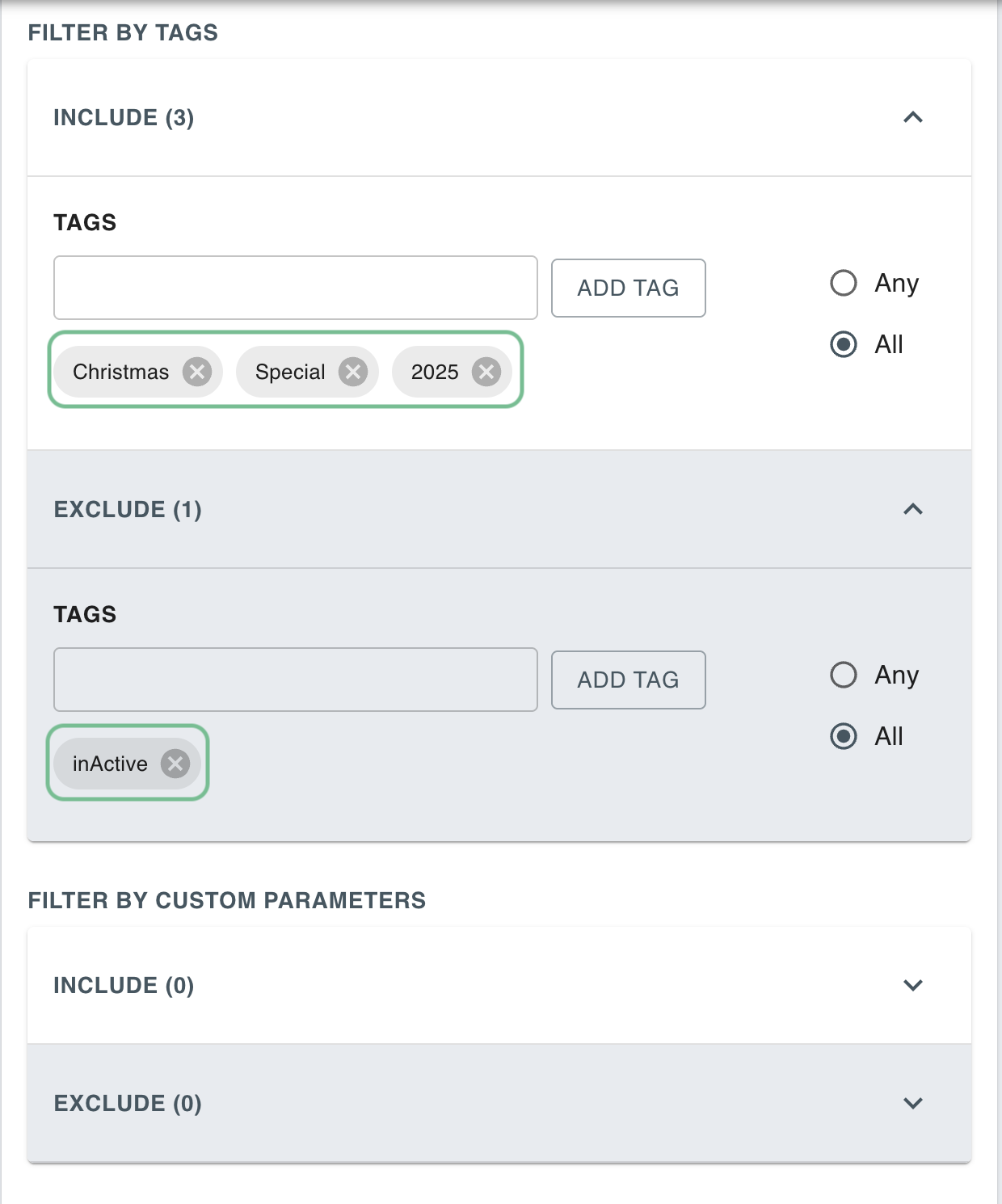Focus the include tags text field
The image size is (1002, 1204).
tap(295, 288)
